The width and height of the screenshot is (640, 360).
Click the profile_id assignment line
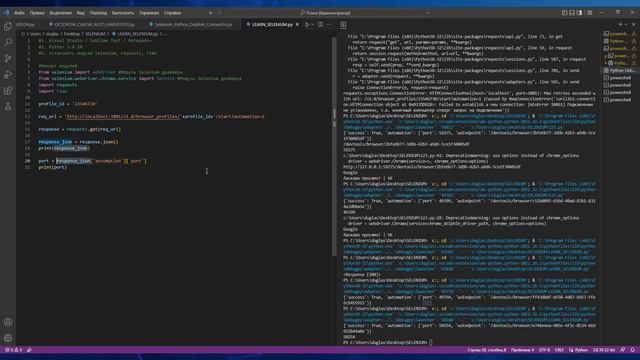click(68, 104)
